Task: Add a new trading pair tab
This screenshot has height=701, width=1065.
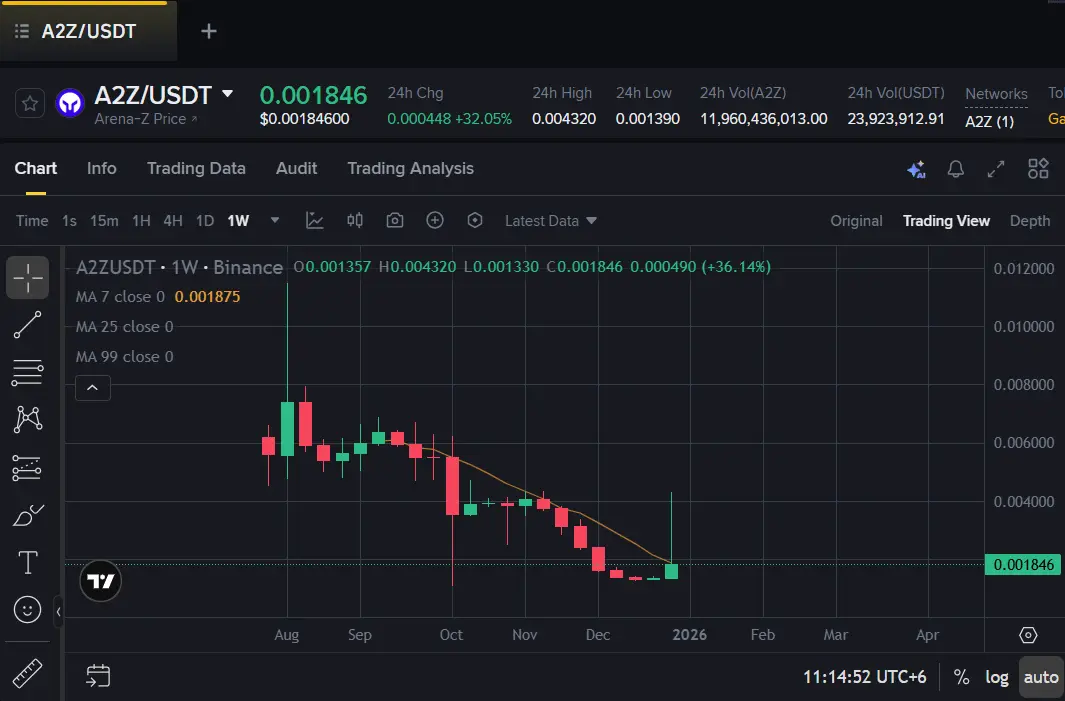Action: (209, 31)
